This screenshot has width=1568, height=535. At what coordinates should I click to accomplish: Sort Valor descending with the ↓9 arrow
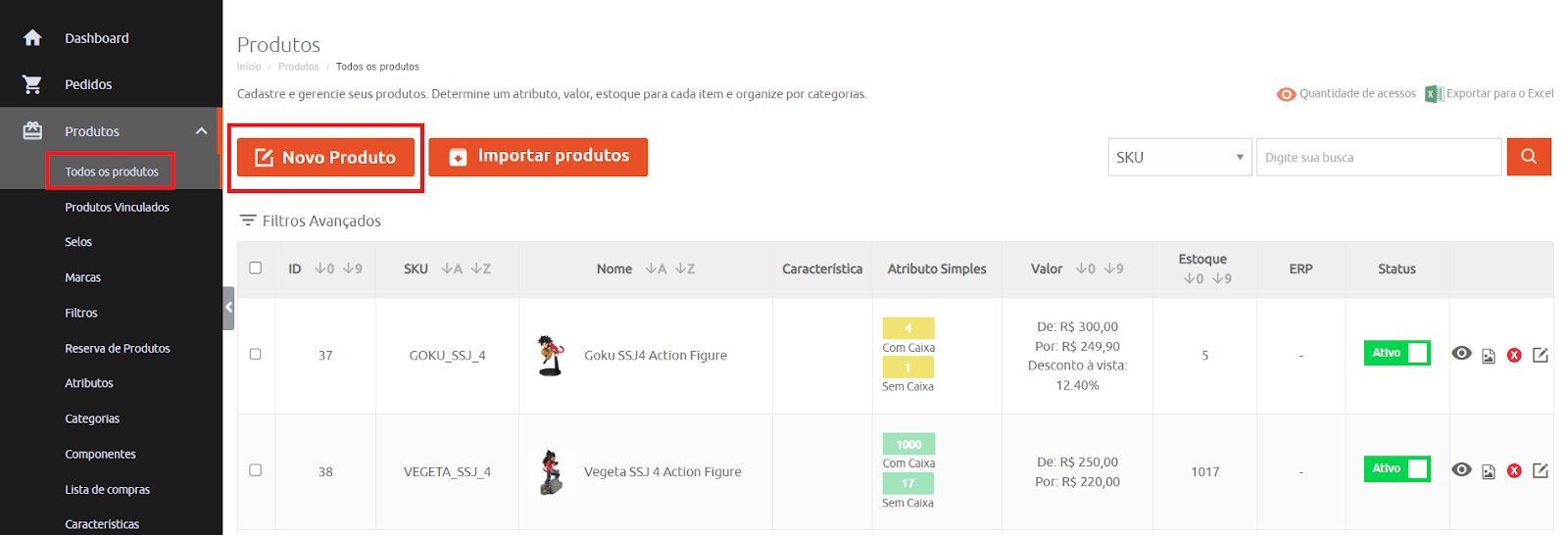click(1113, 268)
